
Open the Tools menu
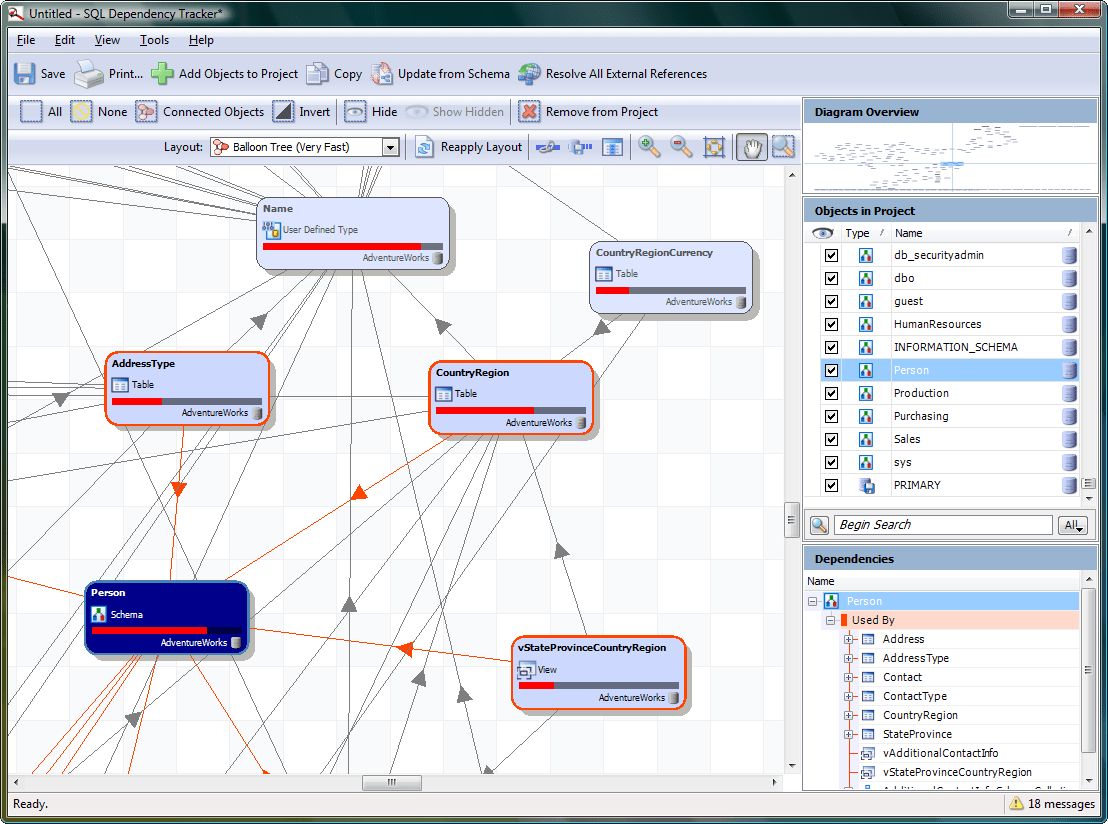153,40
